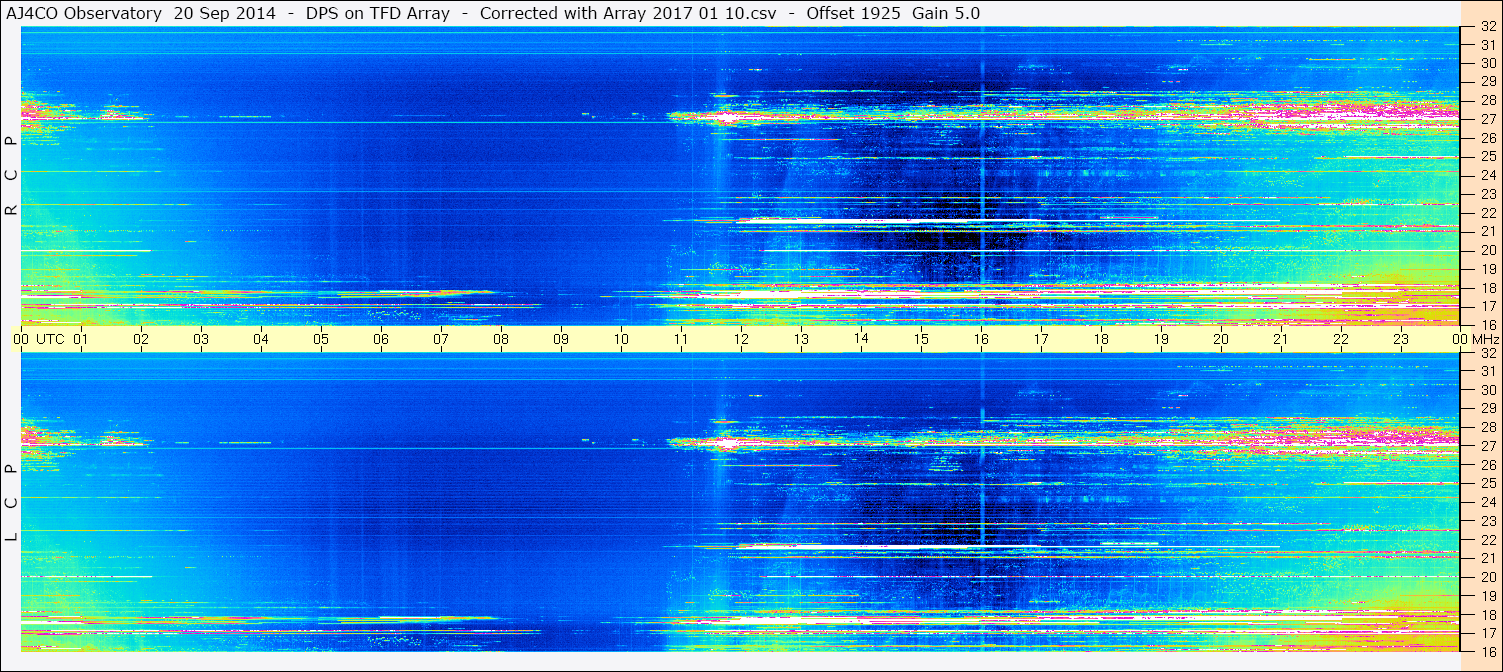Click the '13' hour tick label
The width and height of the screenshot is (1503, 672).
(801, 340)
